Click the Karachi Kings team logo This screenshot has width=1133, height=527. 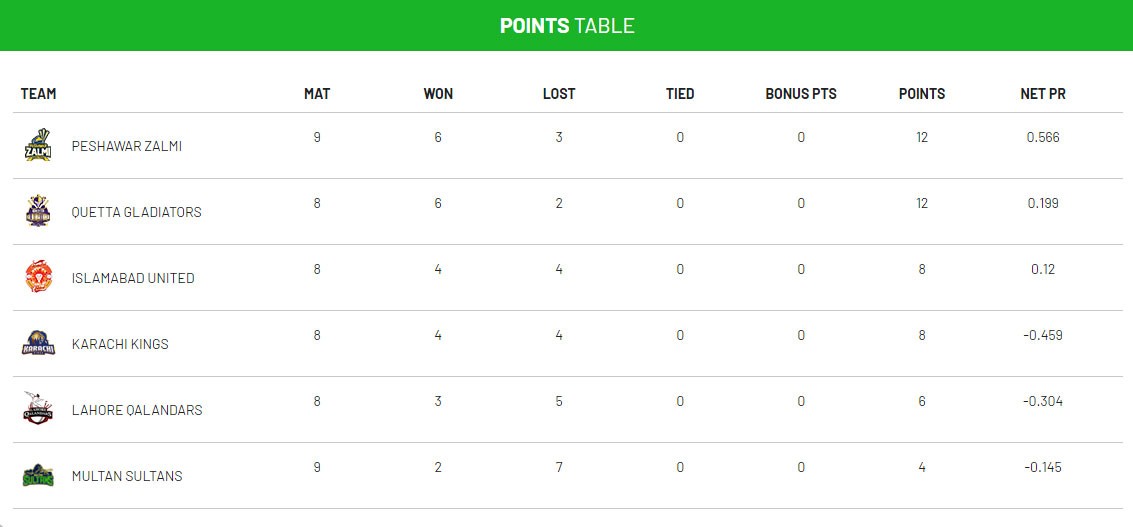38,344
